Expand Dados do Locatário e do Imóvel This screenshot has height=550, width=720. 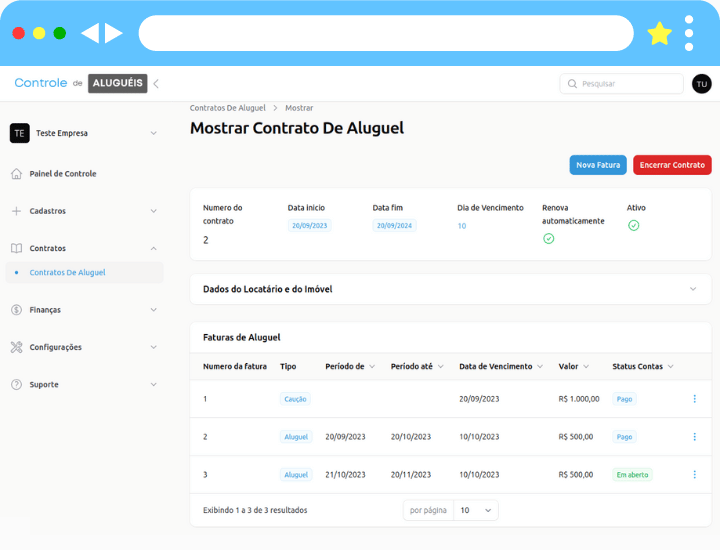point(450,289)
